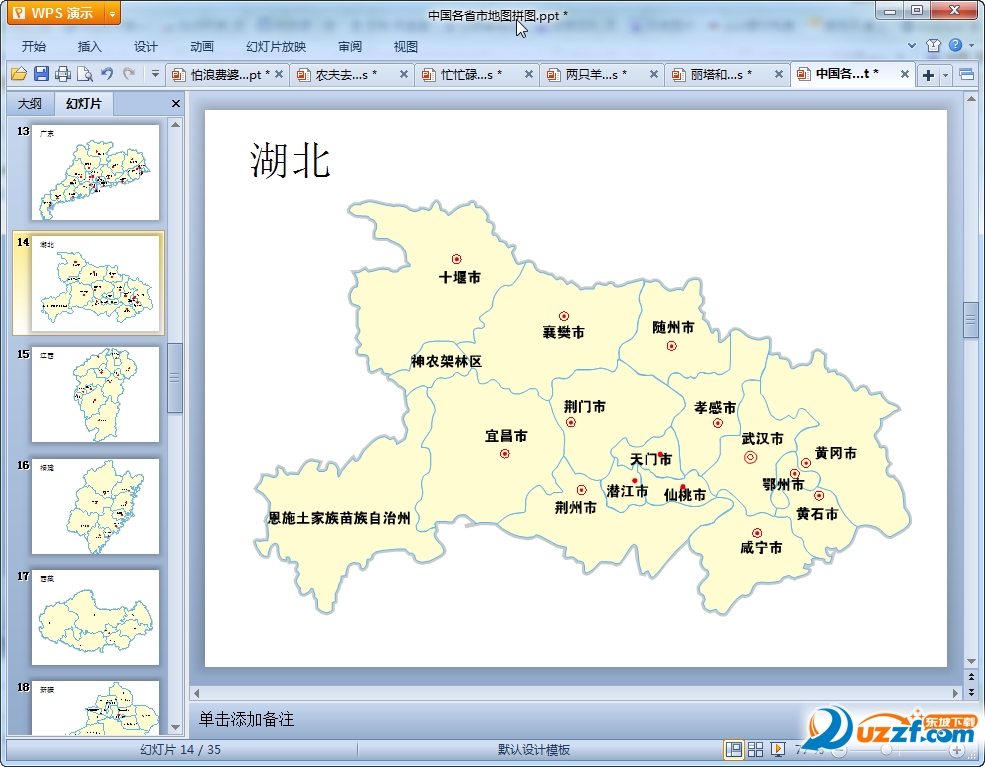Click the zoom slider handle
The width and height of the screenshot is (985, 767).
pyautogui.click(x=886, y=750)
